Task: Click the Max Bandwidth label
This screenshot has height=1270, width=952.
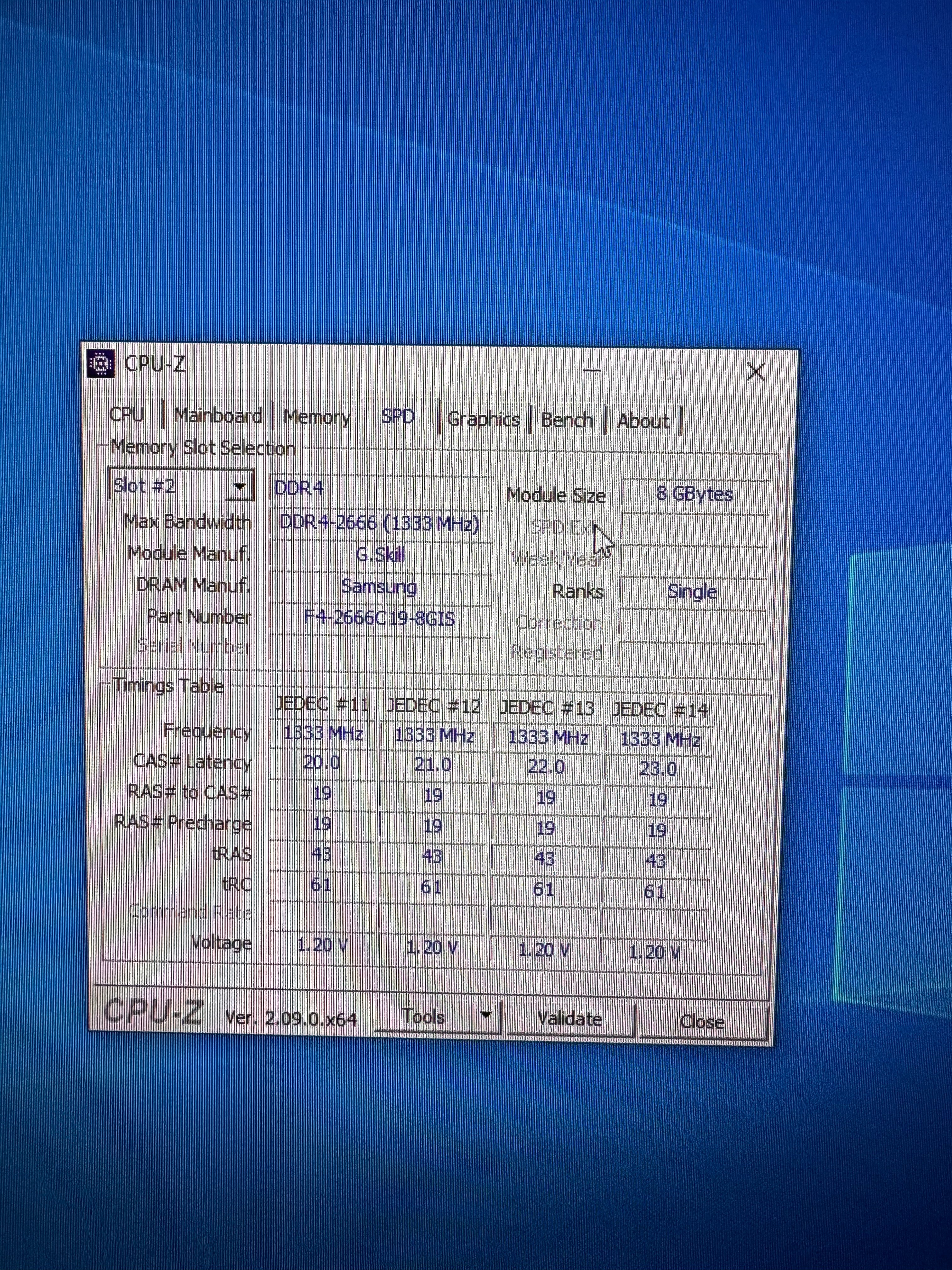Action: click(188, 522)
